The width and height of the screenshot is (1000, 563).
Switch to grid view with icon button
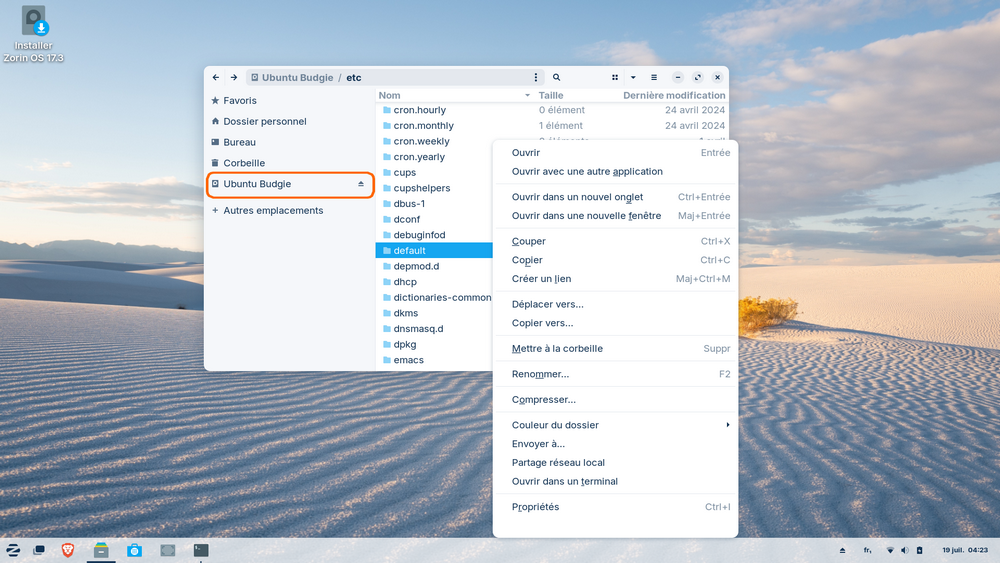615,77
